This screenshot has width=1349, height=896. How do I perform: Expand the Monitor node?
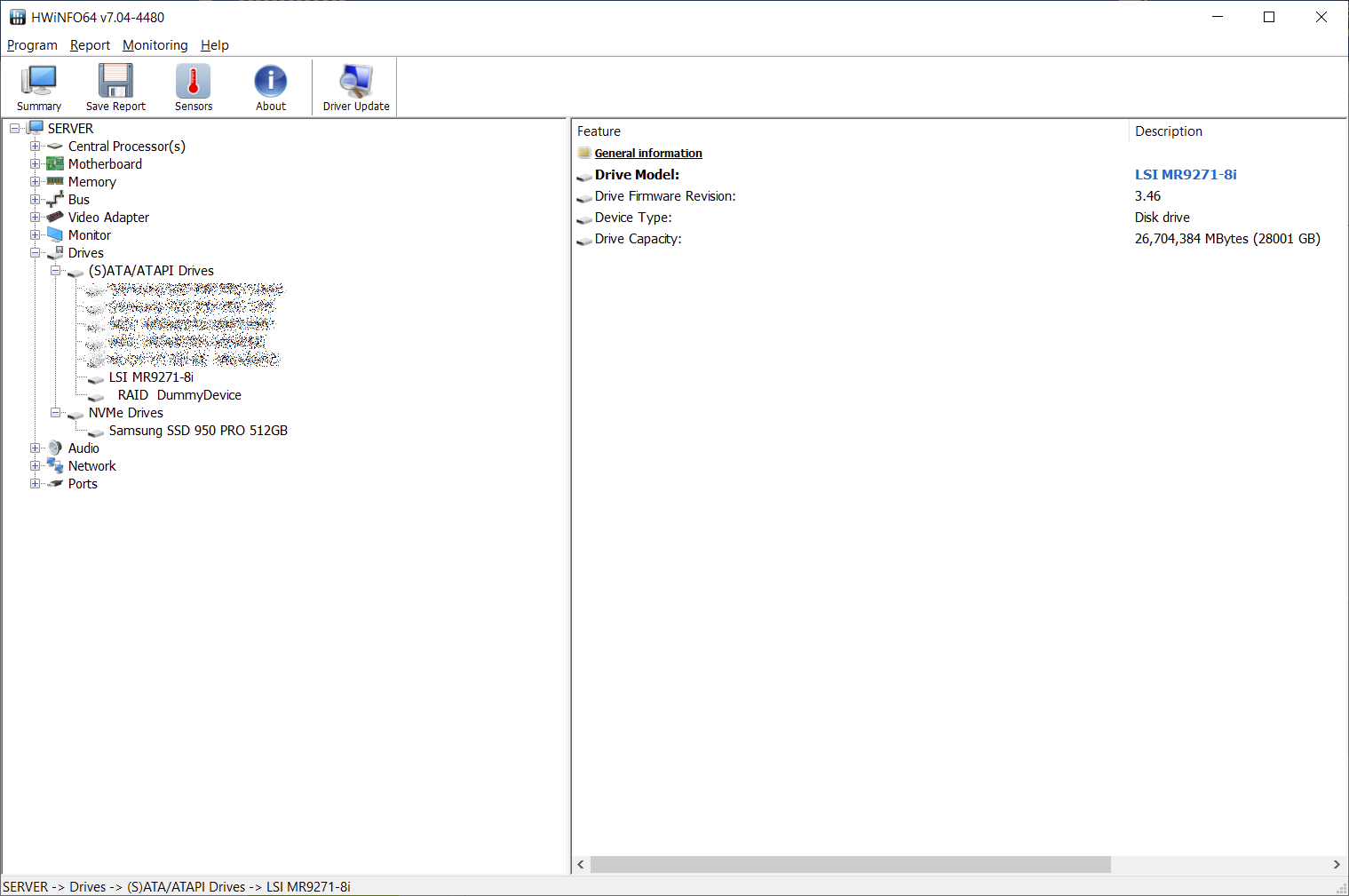pyautogui.click(x=35, y=234)
